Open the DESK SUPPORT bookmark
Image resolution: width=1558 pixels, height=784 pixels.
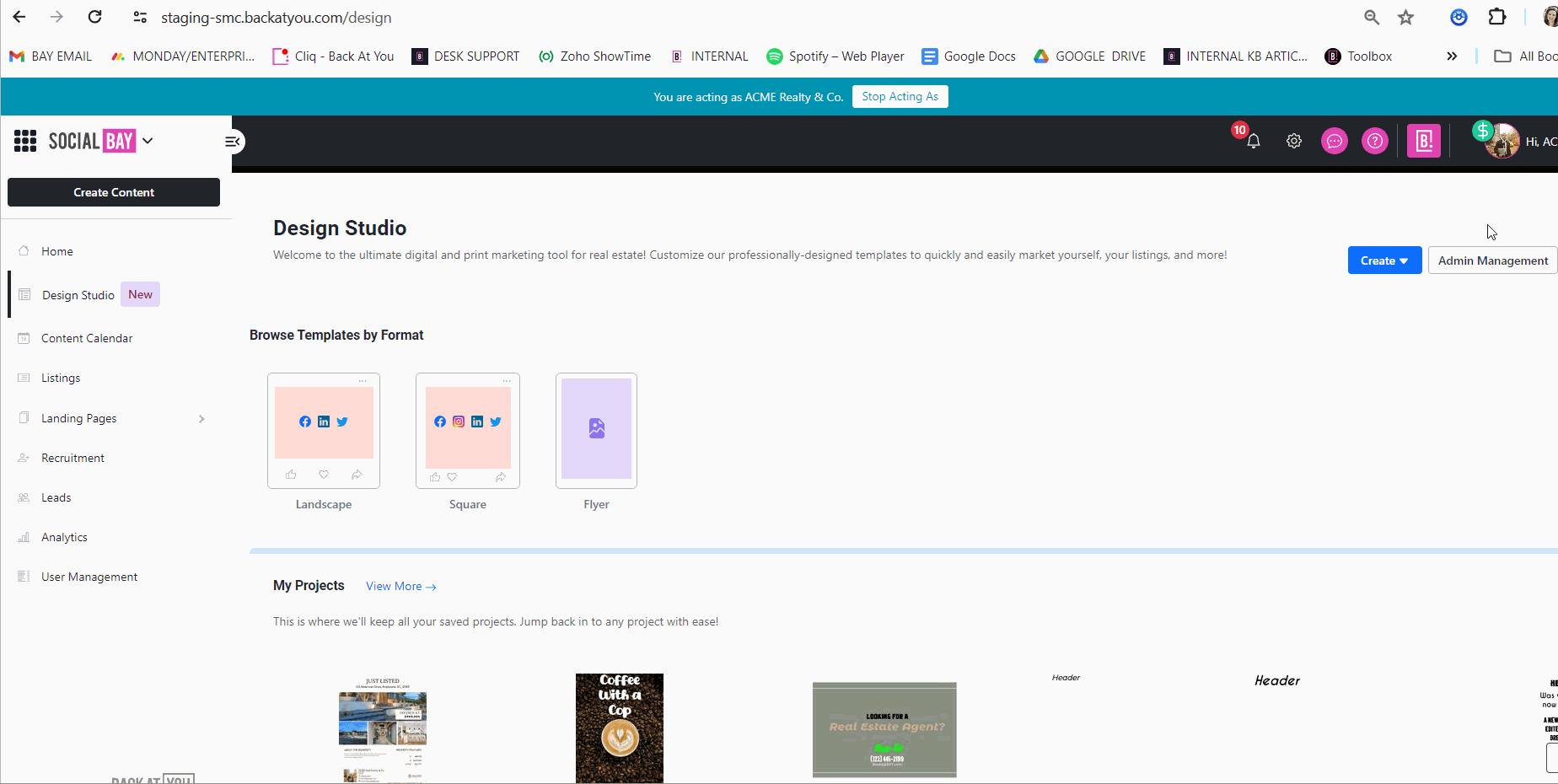click(x=465, y=56)
